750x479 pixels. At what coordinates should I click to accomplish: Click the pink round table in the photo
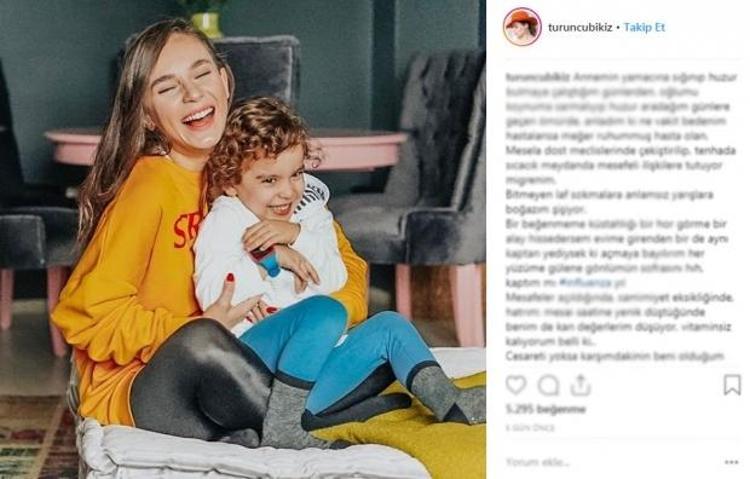pyautogui.click(x=225, y=146)
